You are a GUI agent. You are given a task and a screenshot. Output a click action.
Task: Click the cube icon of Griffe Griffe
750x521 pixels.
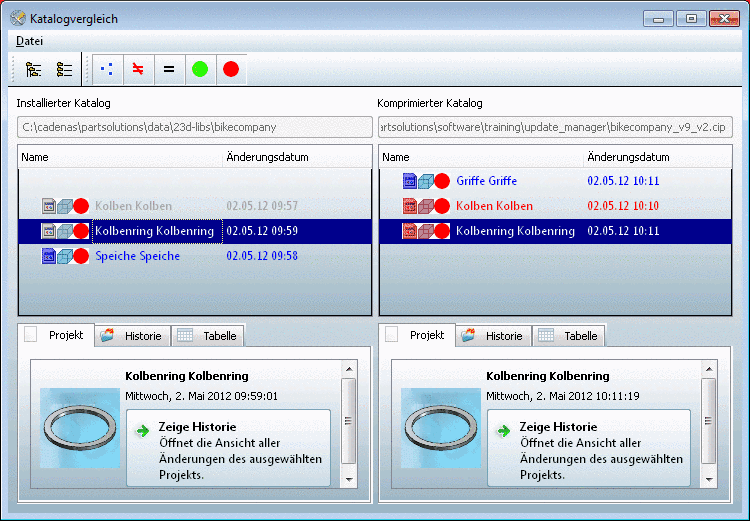tap(426, 181)
